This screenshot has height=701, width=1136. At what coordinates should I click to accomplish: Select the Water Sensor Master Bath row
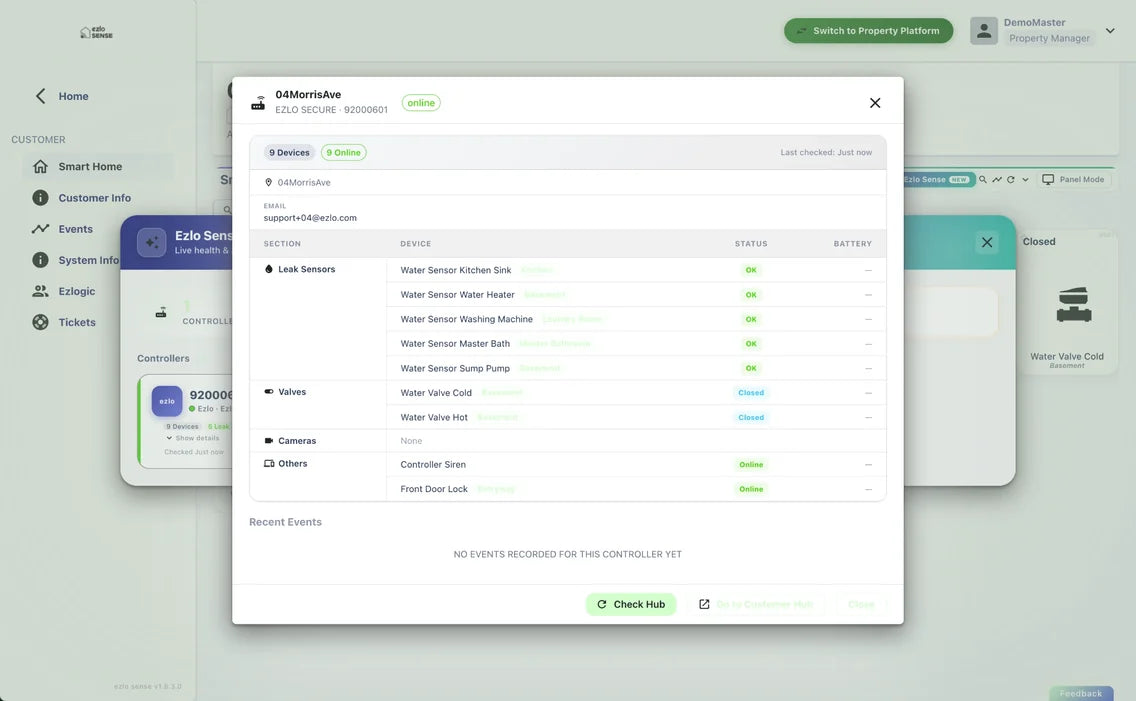point(636,344)
